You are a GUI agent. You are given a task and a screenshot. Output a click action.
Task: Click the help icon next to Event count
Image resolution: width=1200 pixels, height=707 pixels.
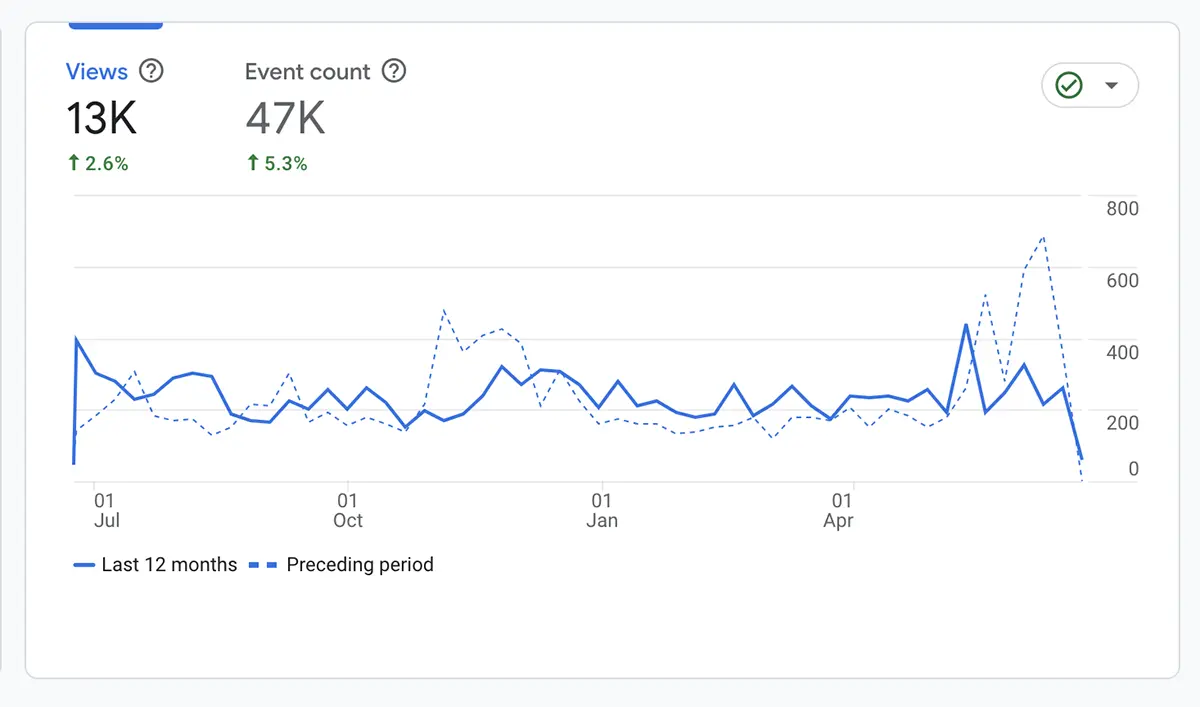(x=393, y=71)
